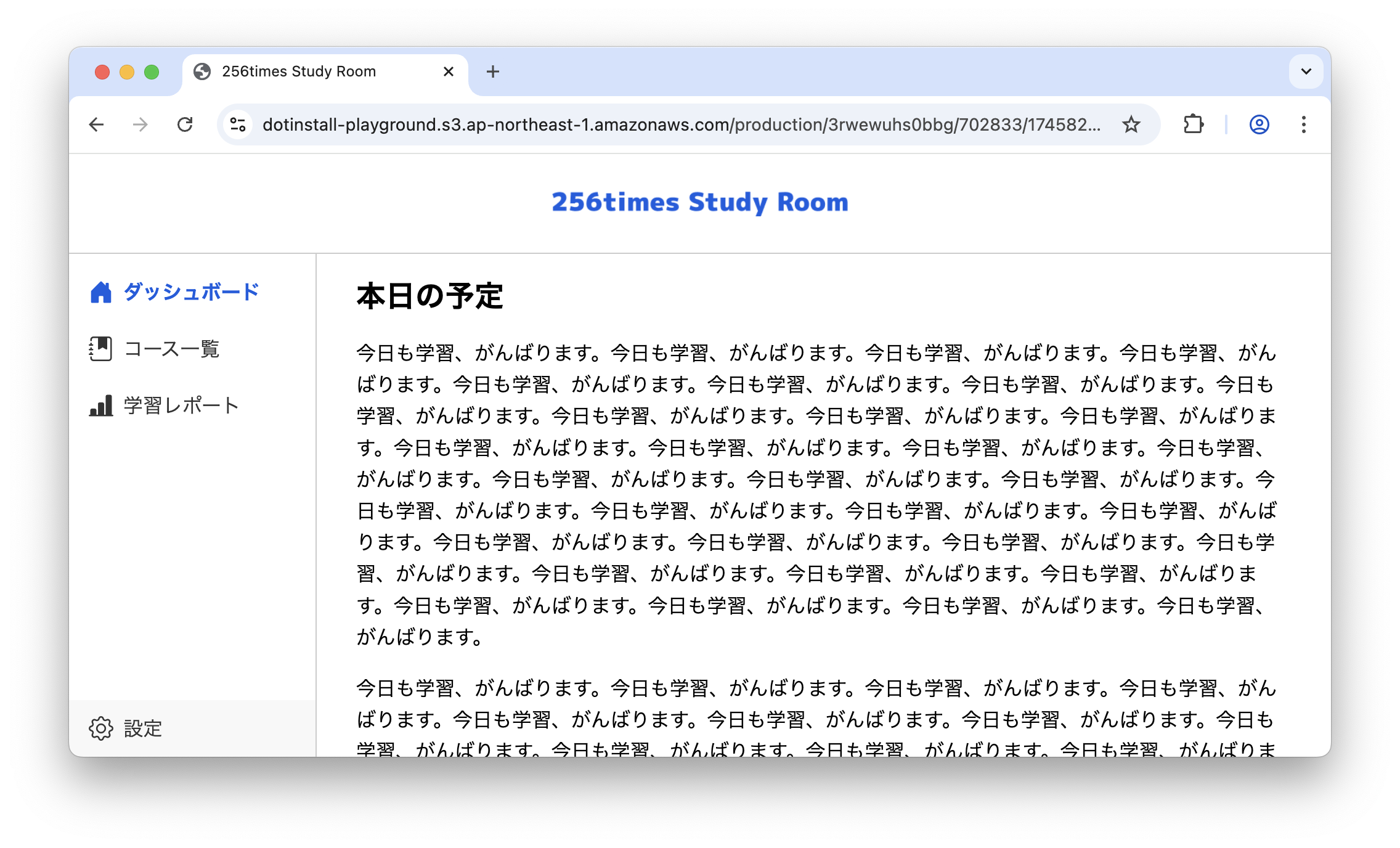Select the 256times Study Room tab
Screen dimensions: 1400x848
[299, 71]
